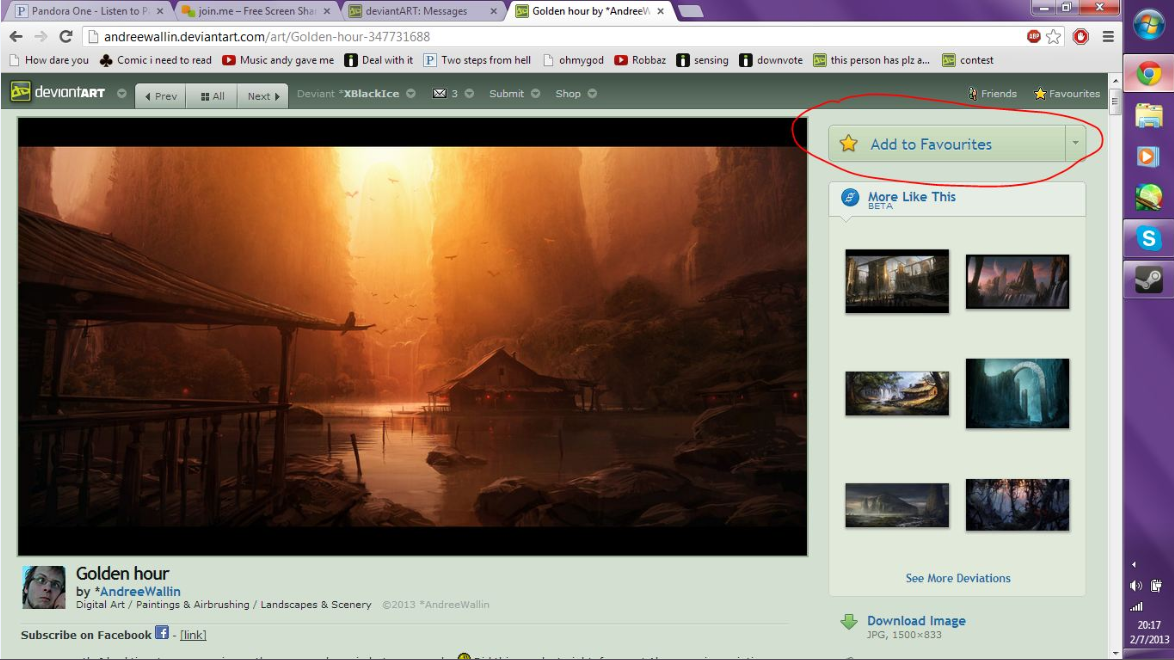The height and width of the screenshot is (660, 1174).
Task: Open the Submit menu
Action: click(x=506, y=94)
